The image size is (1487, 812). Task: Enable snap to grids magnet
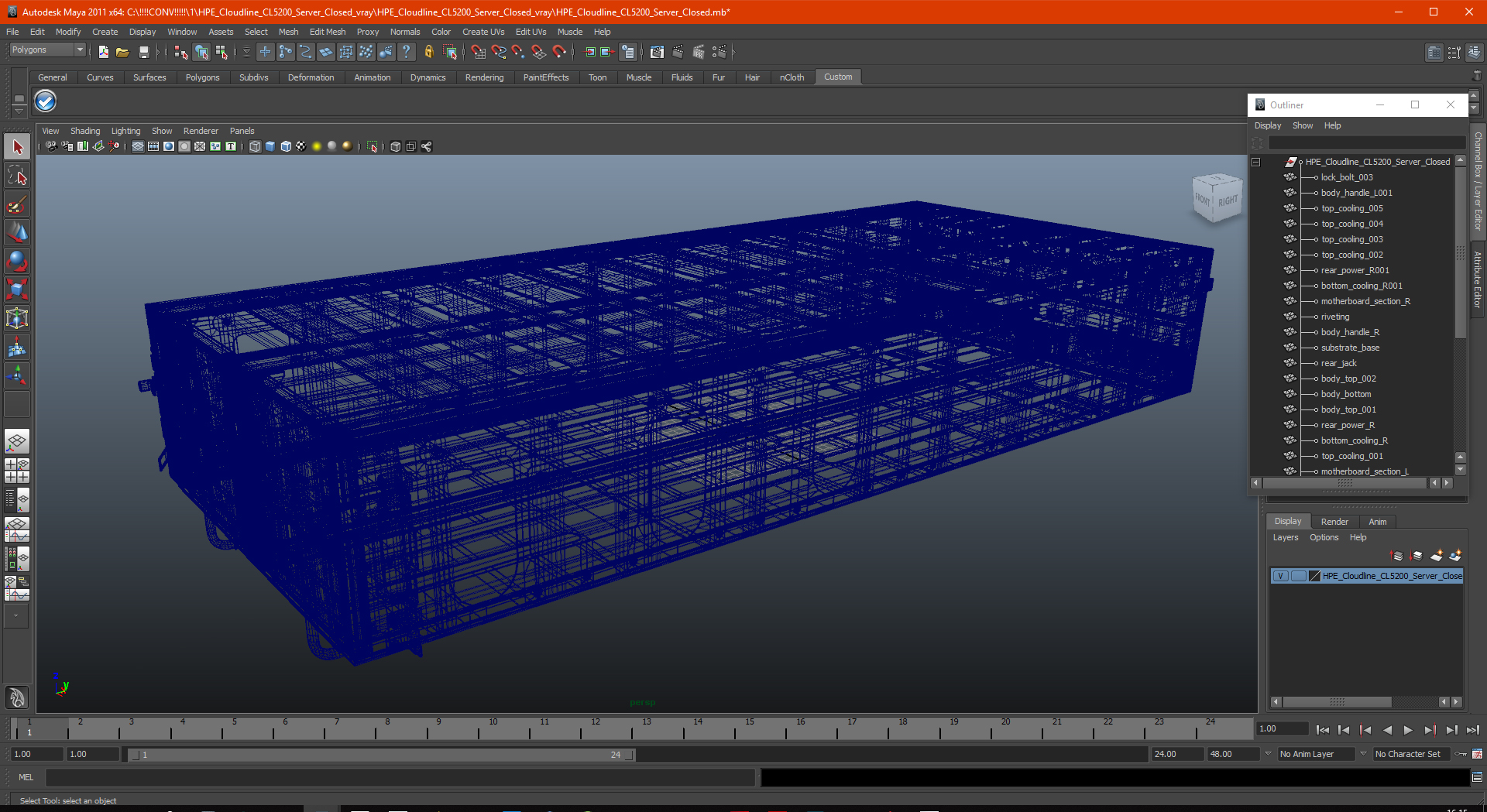point(478,52)
